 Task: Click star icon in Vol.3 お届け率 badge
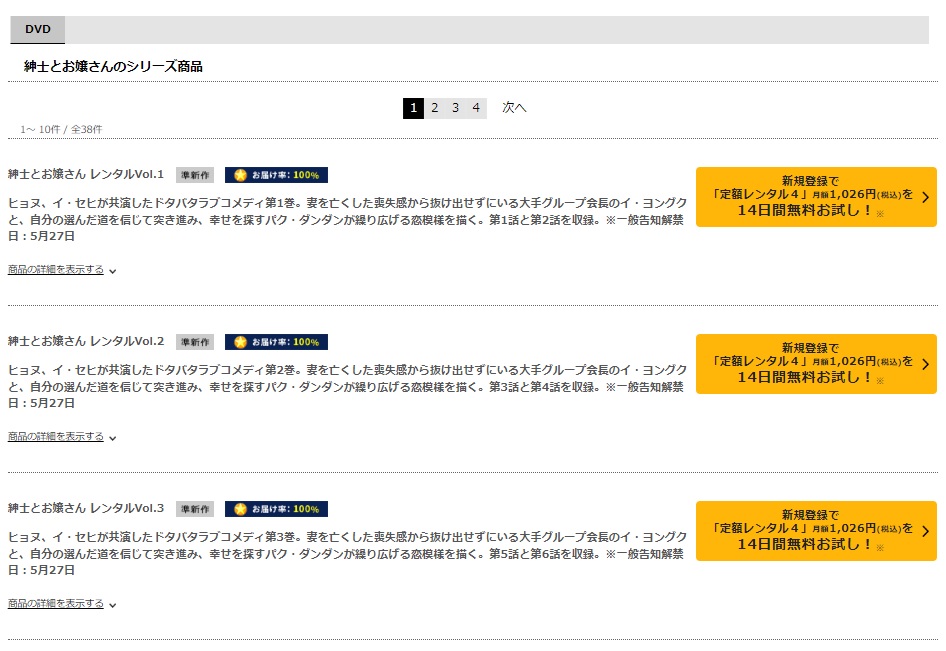(240, 509)
